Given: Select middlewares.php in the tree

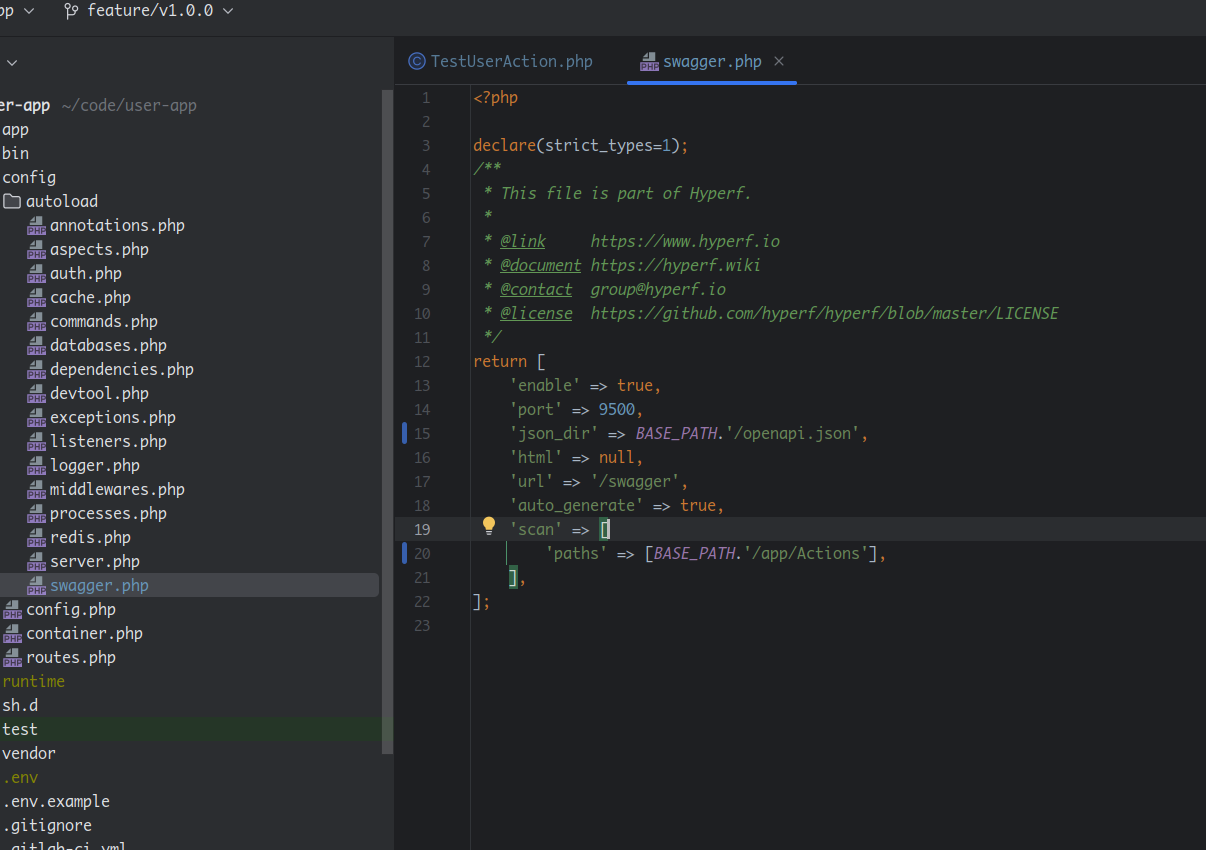Looking at the screenshot, I should [117, 489].
